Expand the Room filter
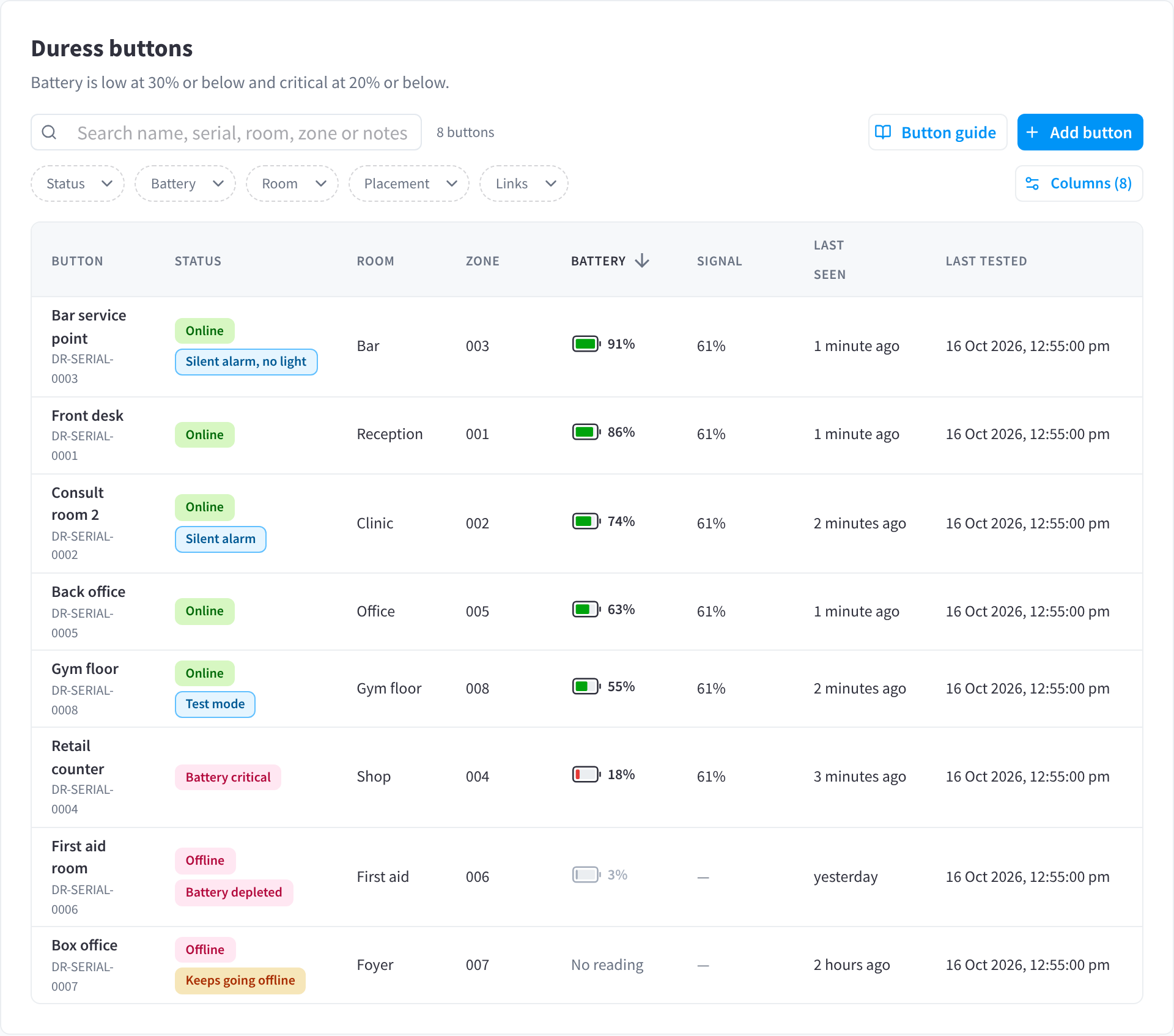Image resolution: width=1174 pixels, height=1036 pixels. 292,183
